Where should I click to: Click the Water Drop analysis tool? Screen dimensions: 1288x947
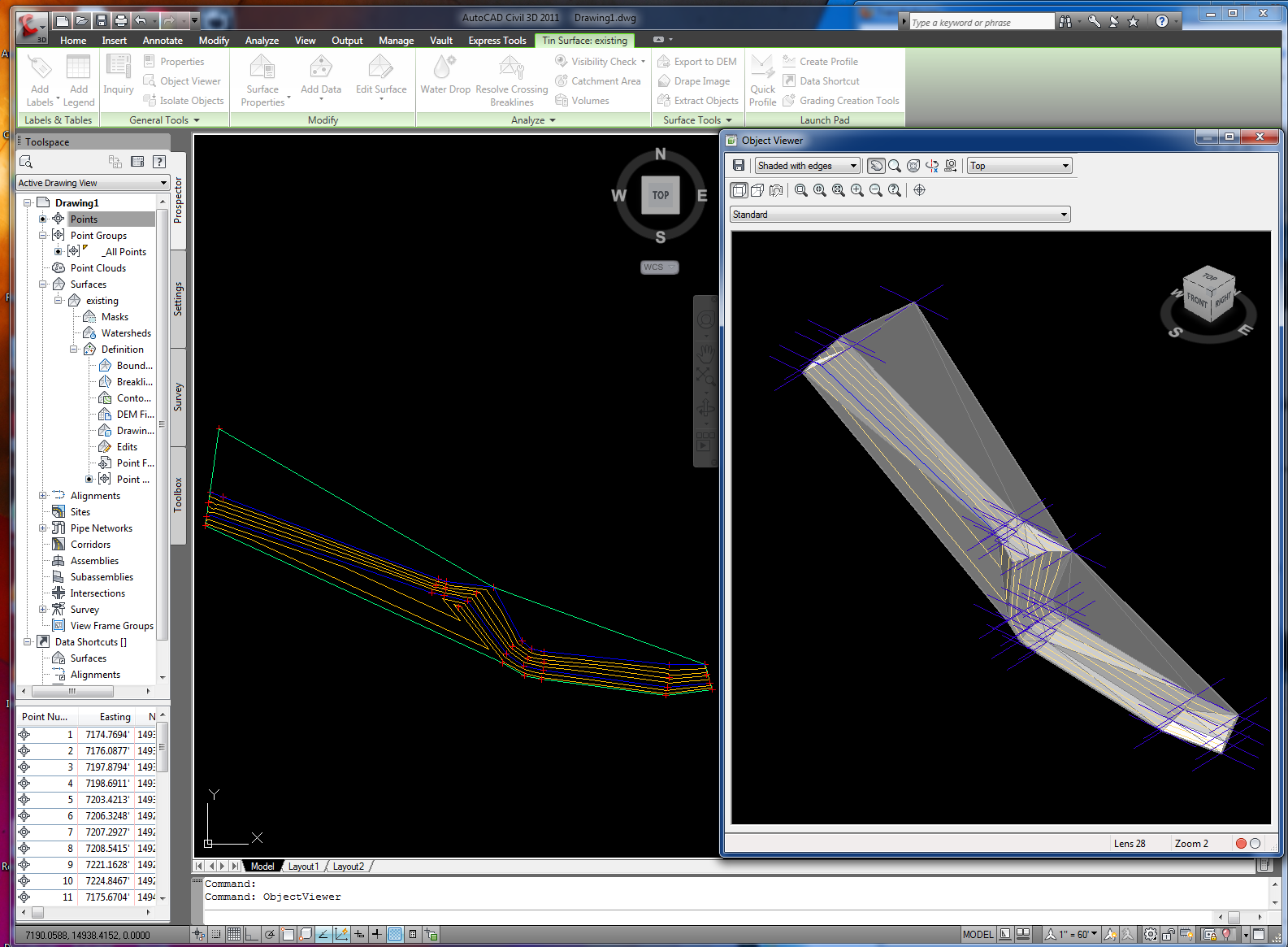(445, 76)
